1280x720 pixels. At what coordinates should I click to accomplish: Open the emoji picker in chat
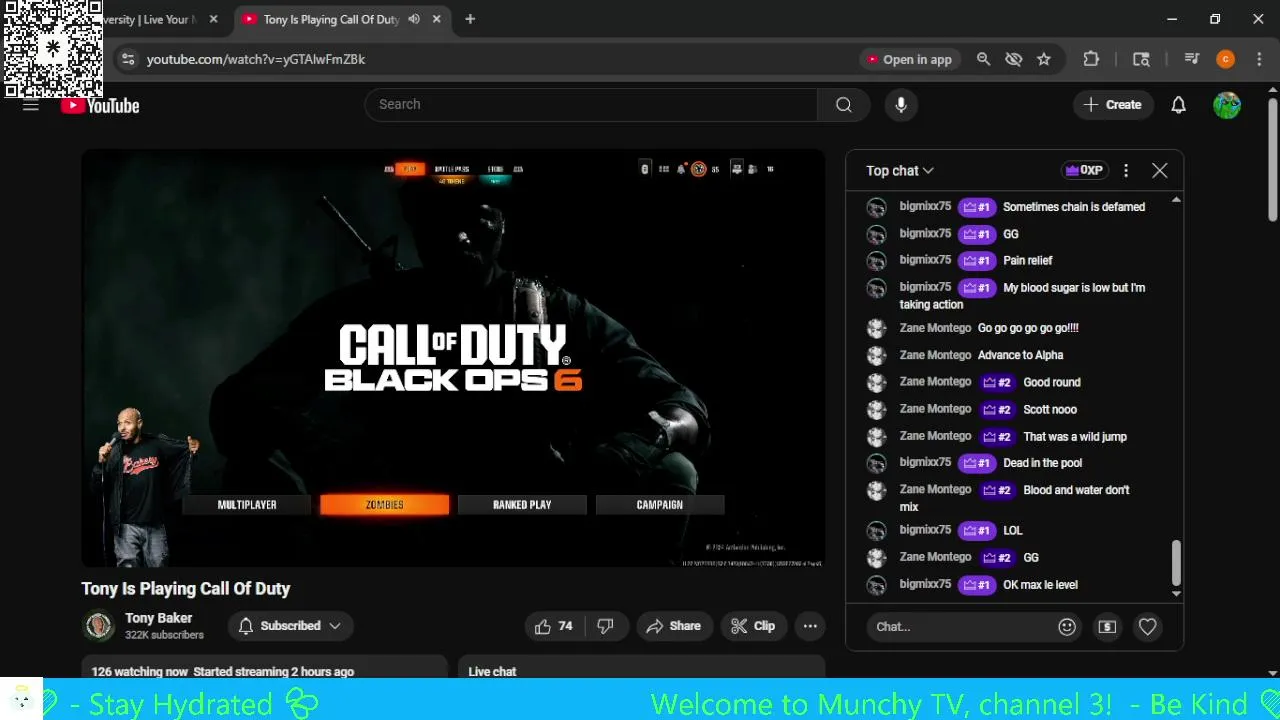point(1067,627)
